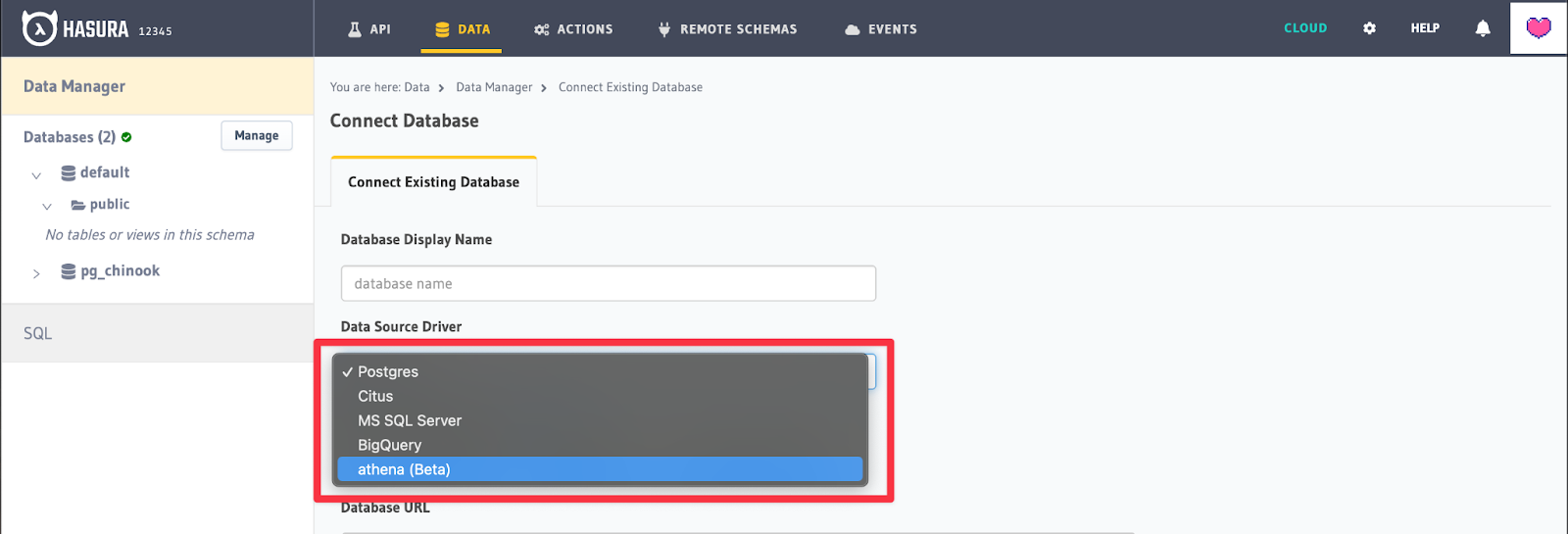Click the version 12345 label
Viewport: 1568px width, 534px height.
click(x=155, y=31)
